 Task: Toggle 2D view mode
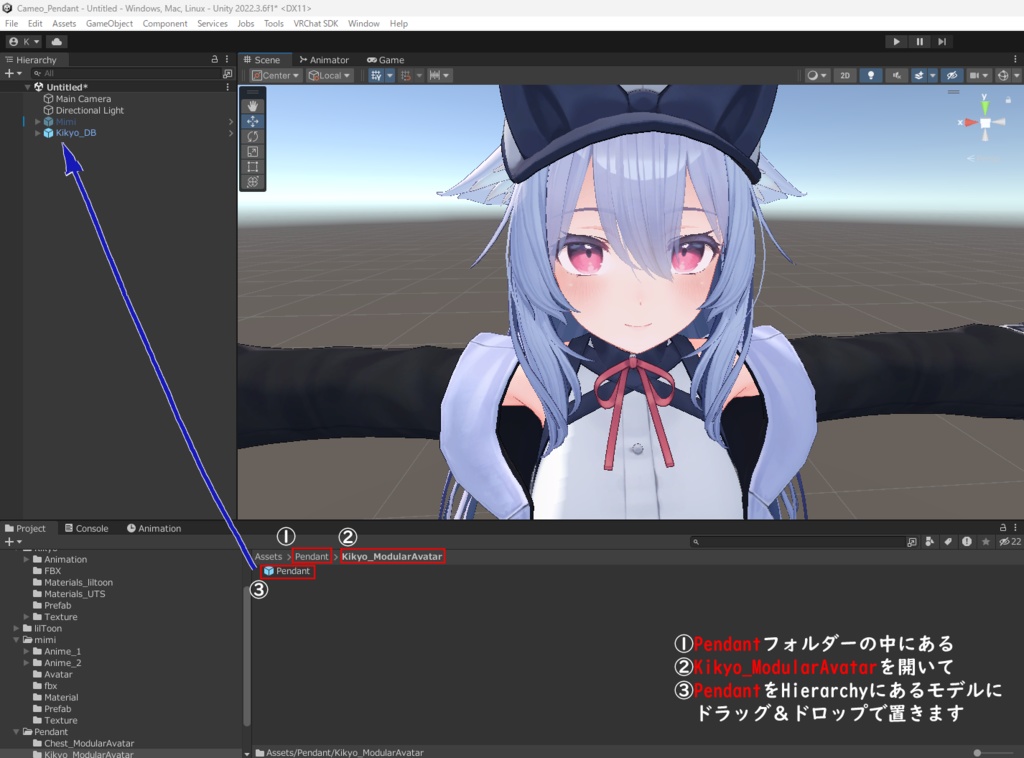(x=845, y=74)
